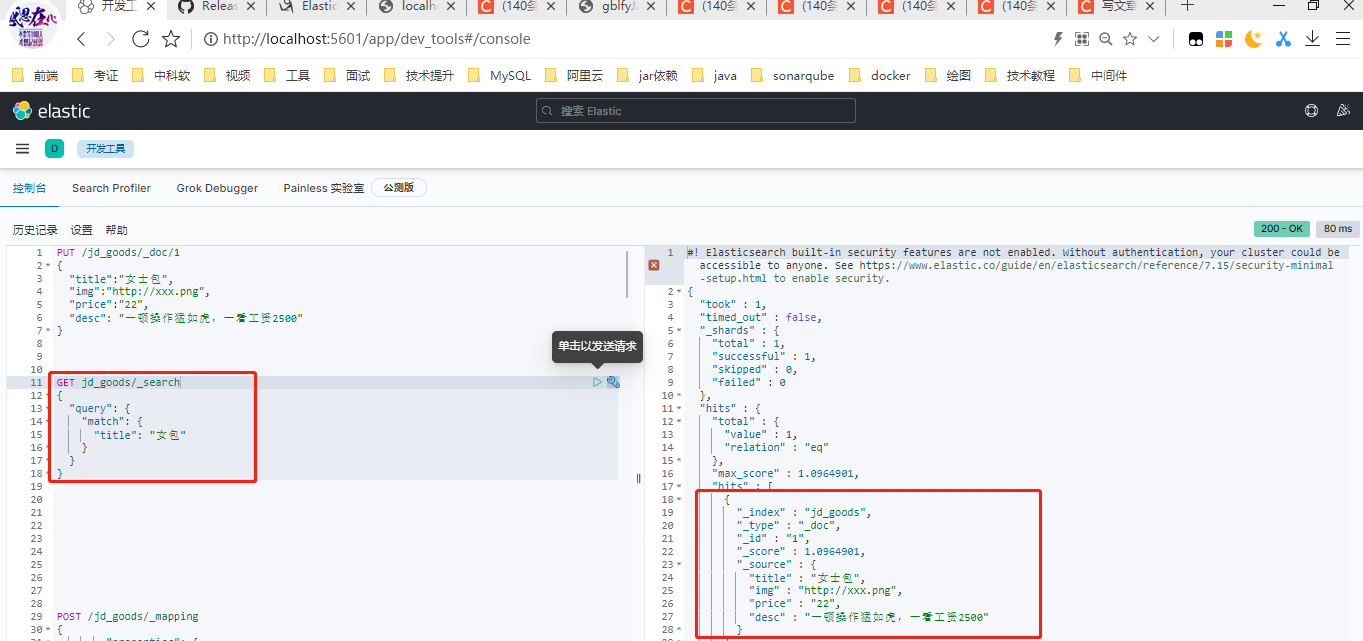Screen dimensions: 1363x641
Task: Click the request editor vertical scrollbar
Action: click(x=628, y=274)
